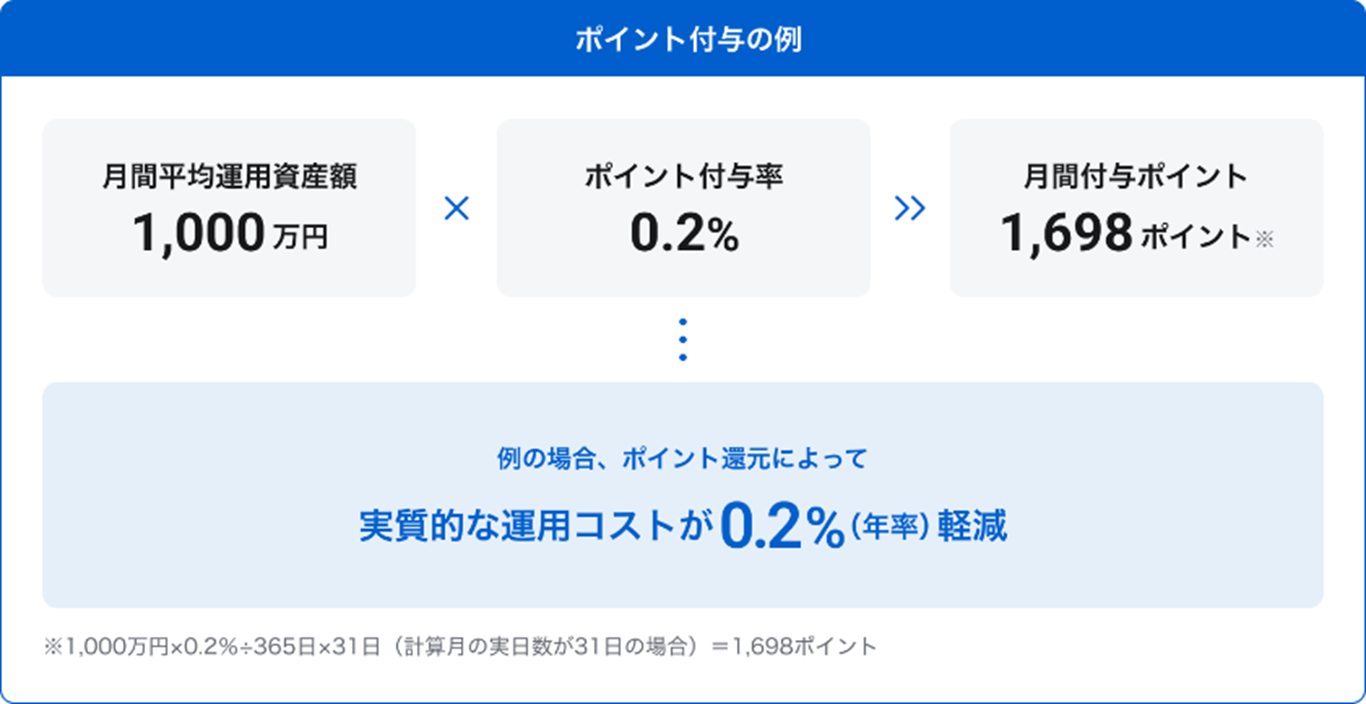Click the ※ mark beside ポイント
1366x704 pixels.
click(x=1265, y=239)
